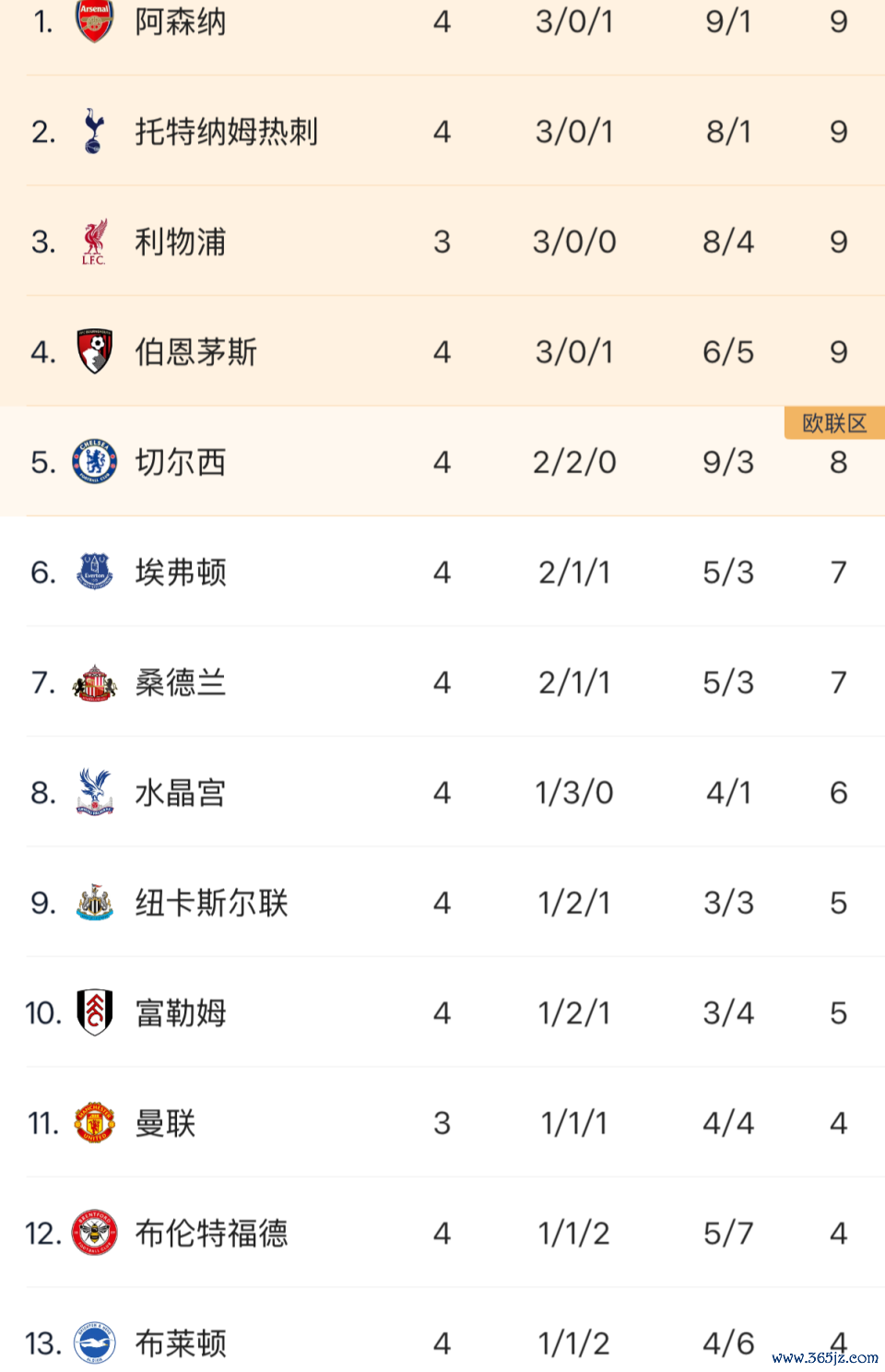The width and height of the screenshot is (885, 1372).
Task: Select the 纽卡斯尔联 team name
Action: coord(211,903)
